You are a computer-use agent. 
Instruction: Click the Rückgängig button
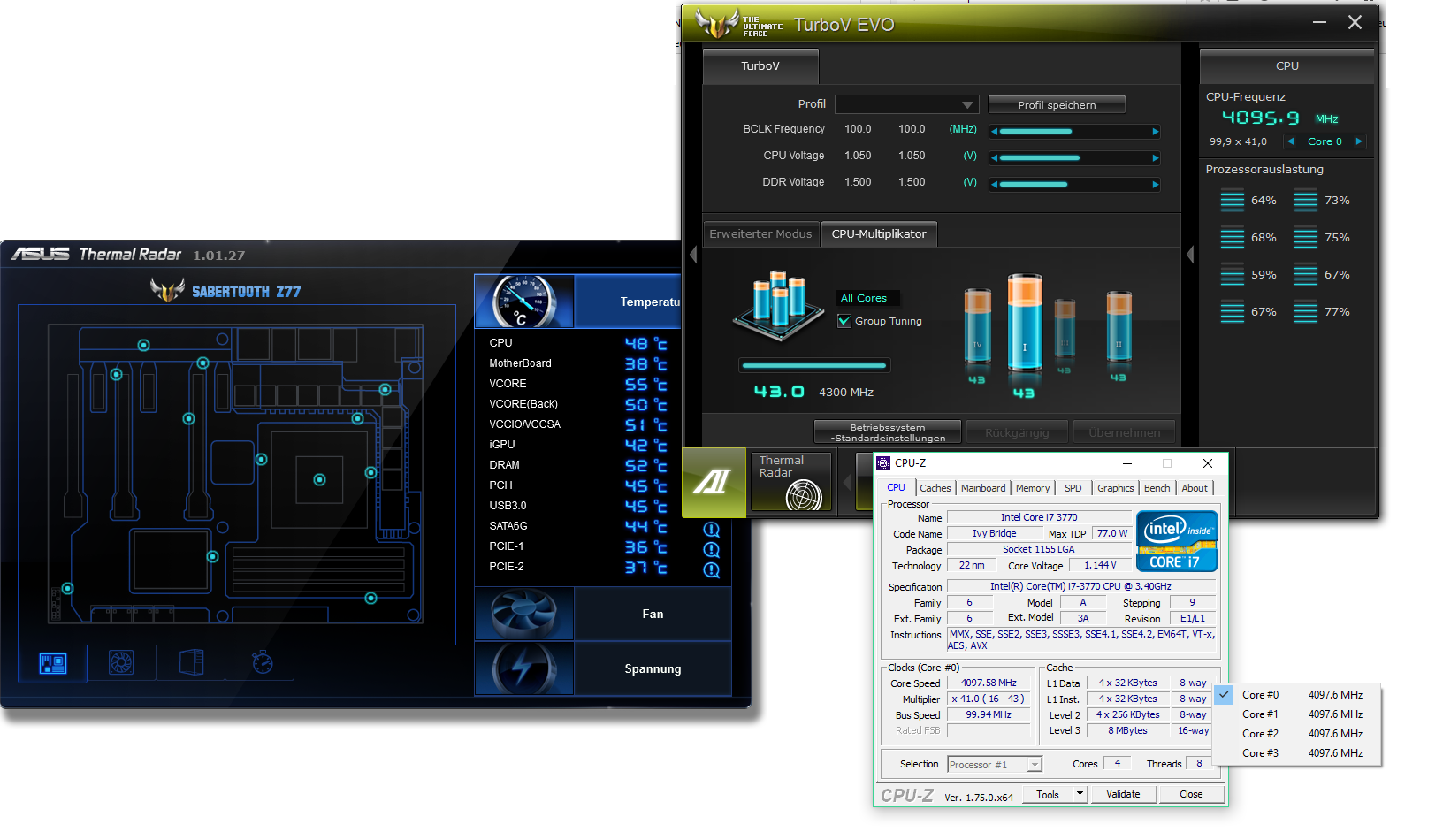point(1017,432)
